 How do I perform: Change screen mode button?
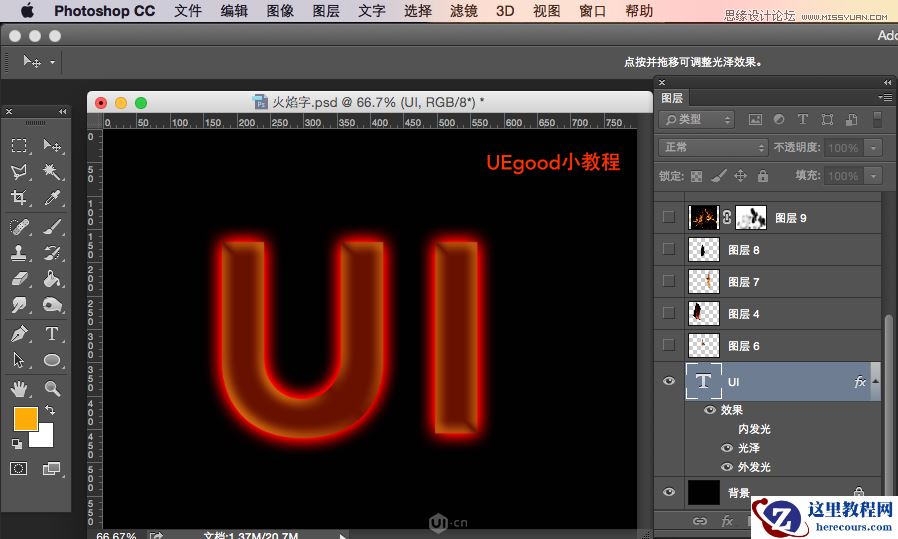point(52,469)
